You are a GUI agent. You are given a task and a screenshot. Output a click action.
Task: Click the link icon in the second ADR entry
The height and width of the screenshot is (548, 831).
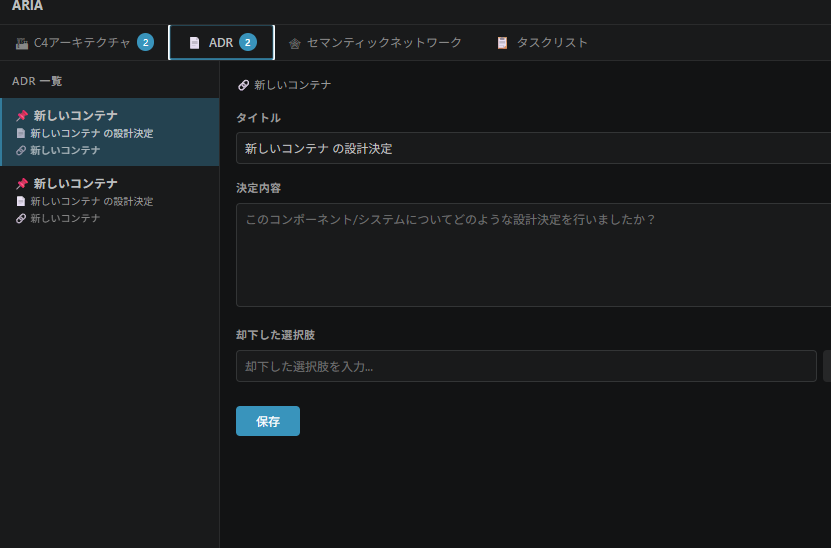point(21,218)
